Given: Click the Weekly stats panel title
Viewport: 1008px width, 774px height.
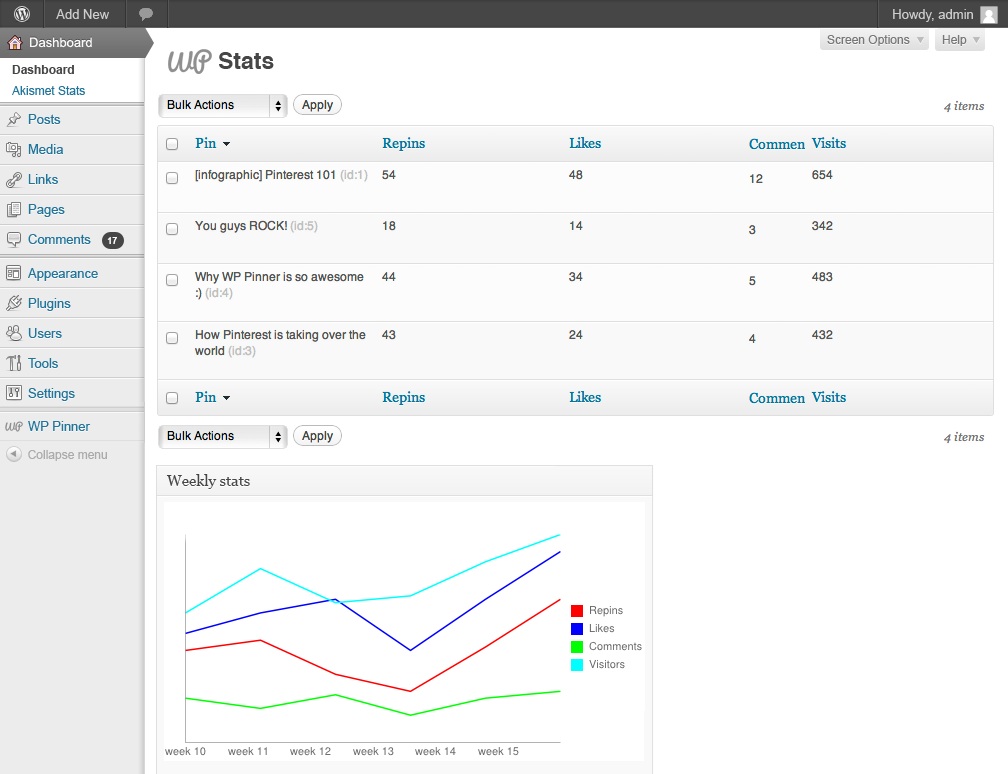Looking at the screenshot, I should pos(208,481).
